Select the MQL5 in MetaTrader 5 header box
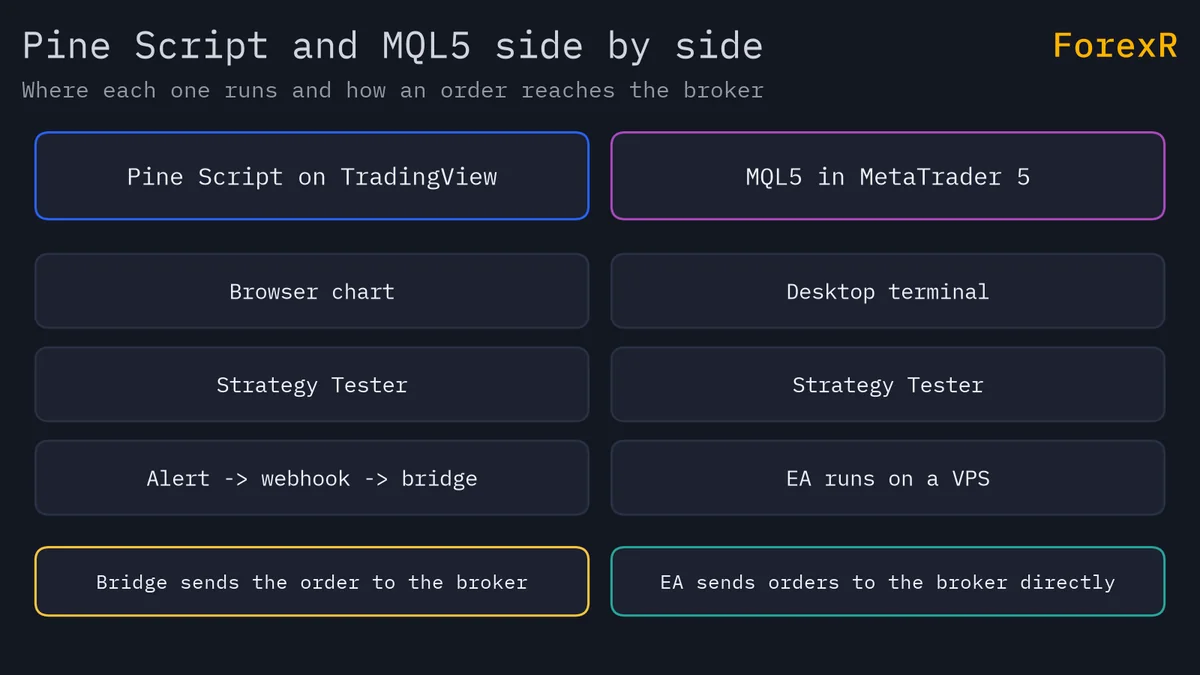The width and height of the screenshot is (1200, 675). click(x=888, y=176)
